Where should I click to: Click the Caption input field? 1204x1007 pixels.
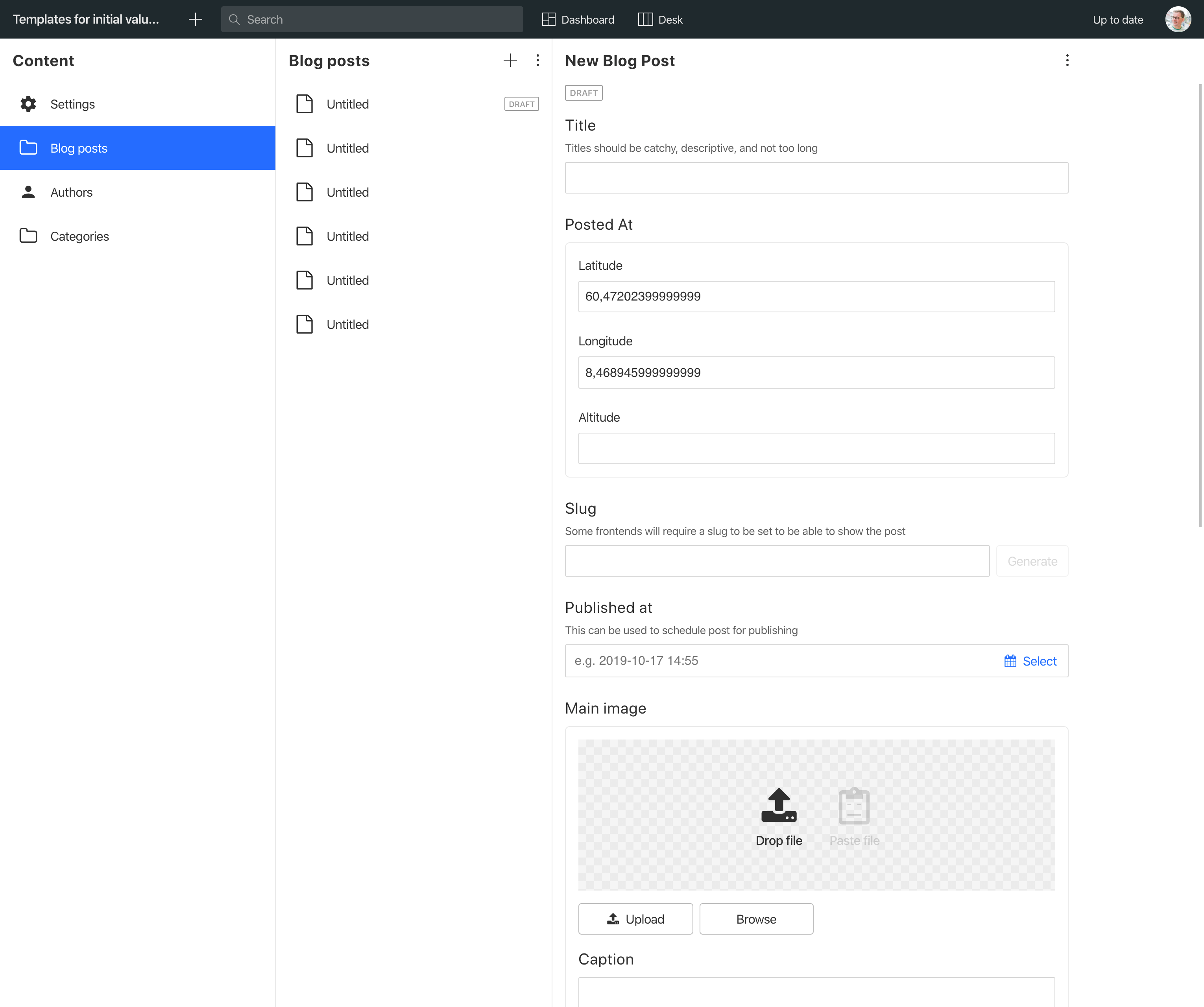[x=816, y=992]
